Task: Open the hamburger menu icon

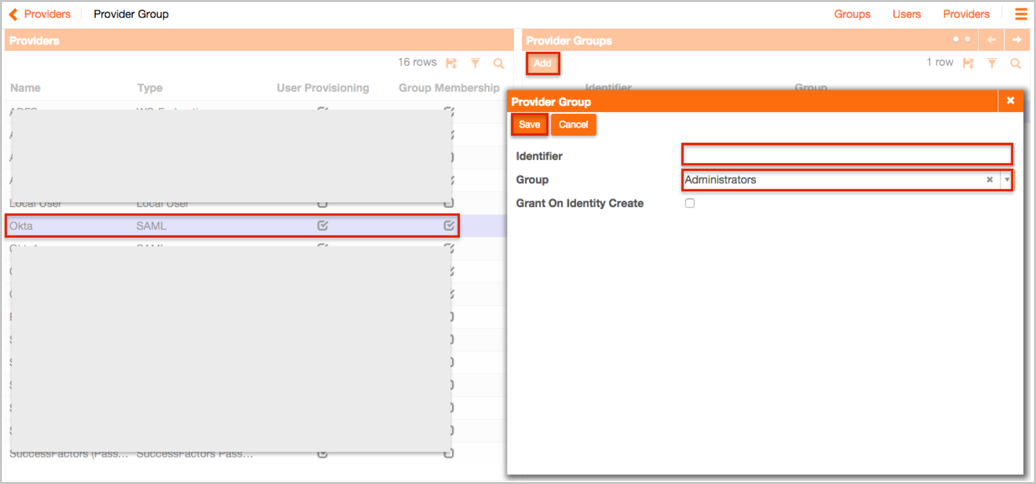Action: pyautogui.click(x=1021, y=14)
